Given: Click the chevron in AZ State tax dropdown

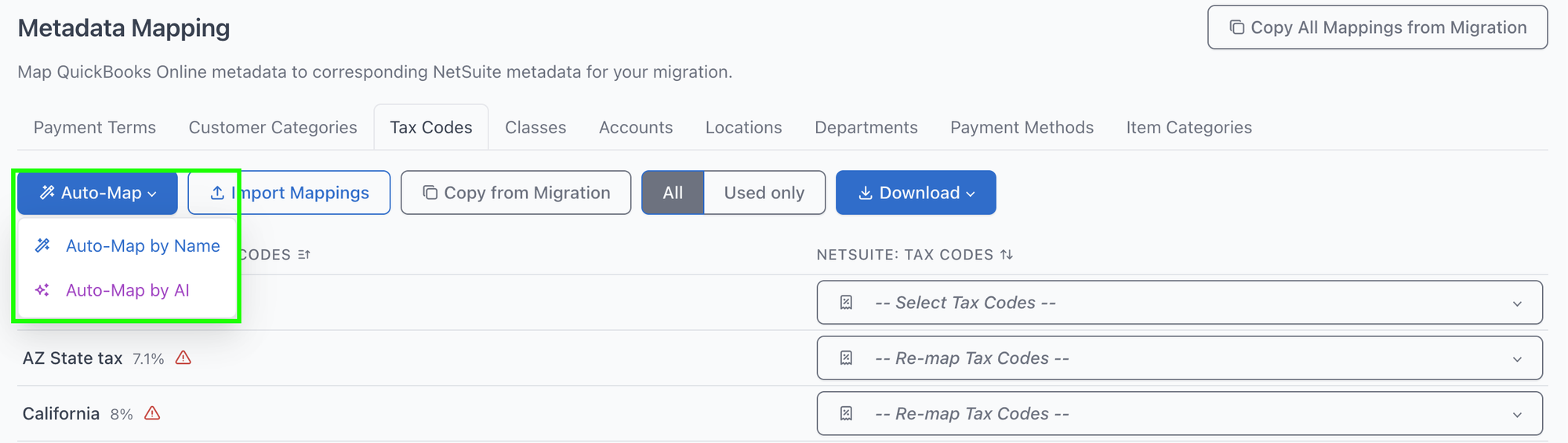Looking at the screenshot, I should click(1517, 359).
